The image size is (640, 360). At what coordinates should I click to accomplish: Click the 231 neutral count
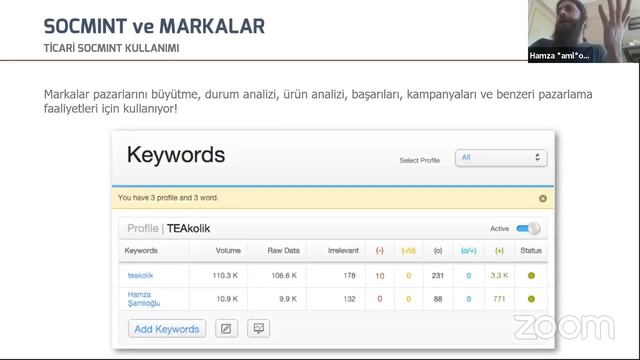[x=438, y=276]
